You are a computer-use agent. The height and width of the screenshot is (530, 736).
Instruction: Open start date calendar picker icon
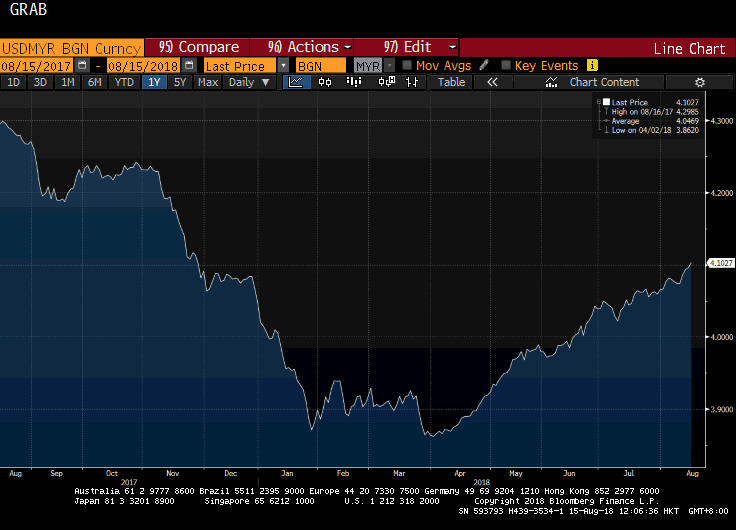pyautogui.click(x=82, y=65)
